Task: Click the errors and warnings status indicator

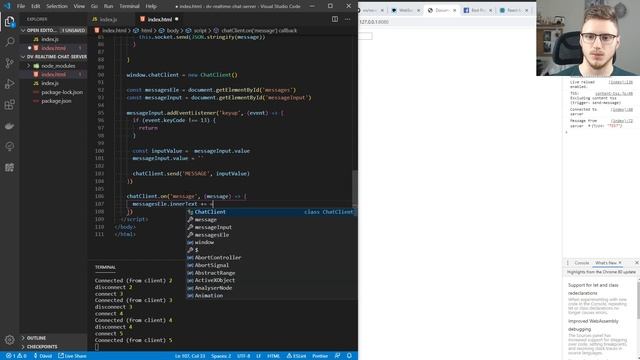Action: pyautogui.click(x=16, y=356)
